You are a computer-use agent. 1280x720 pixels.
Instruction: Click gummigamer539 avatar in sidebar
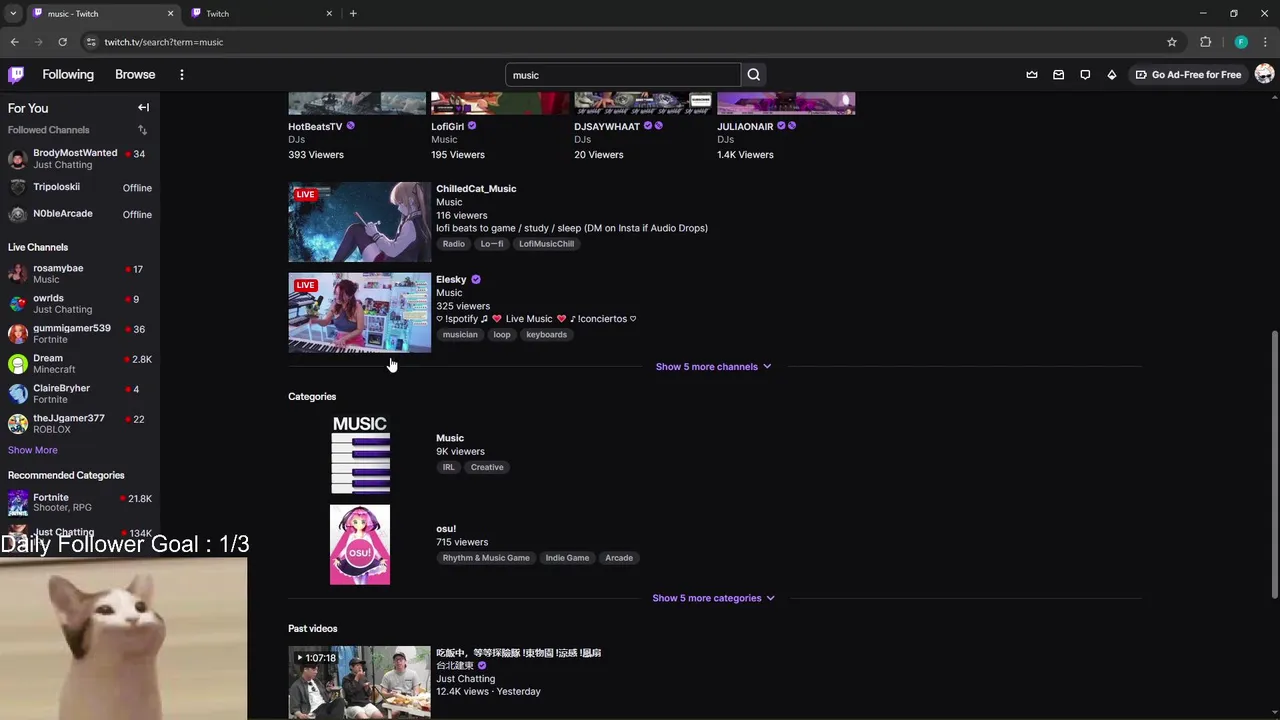[x=17, y=334]
